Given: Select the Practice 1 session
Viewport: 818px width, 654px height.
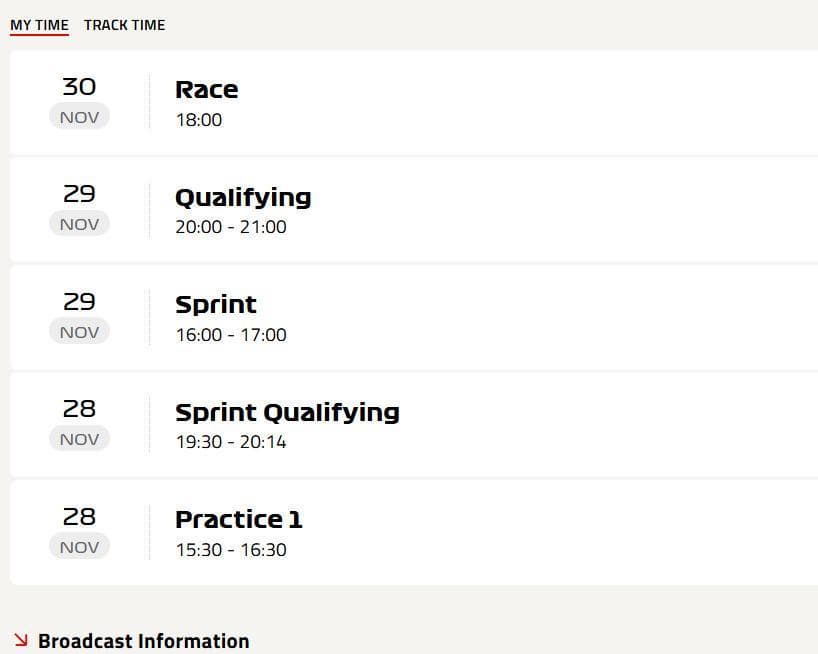Looking at the screenshot, I should [238, 520].
